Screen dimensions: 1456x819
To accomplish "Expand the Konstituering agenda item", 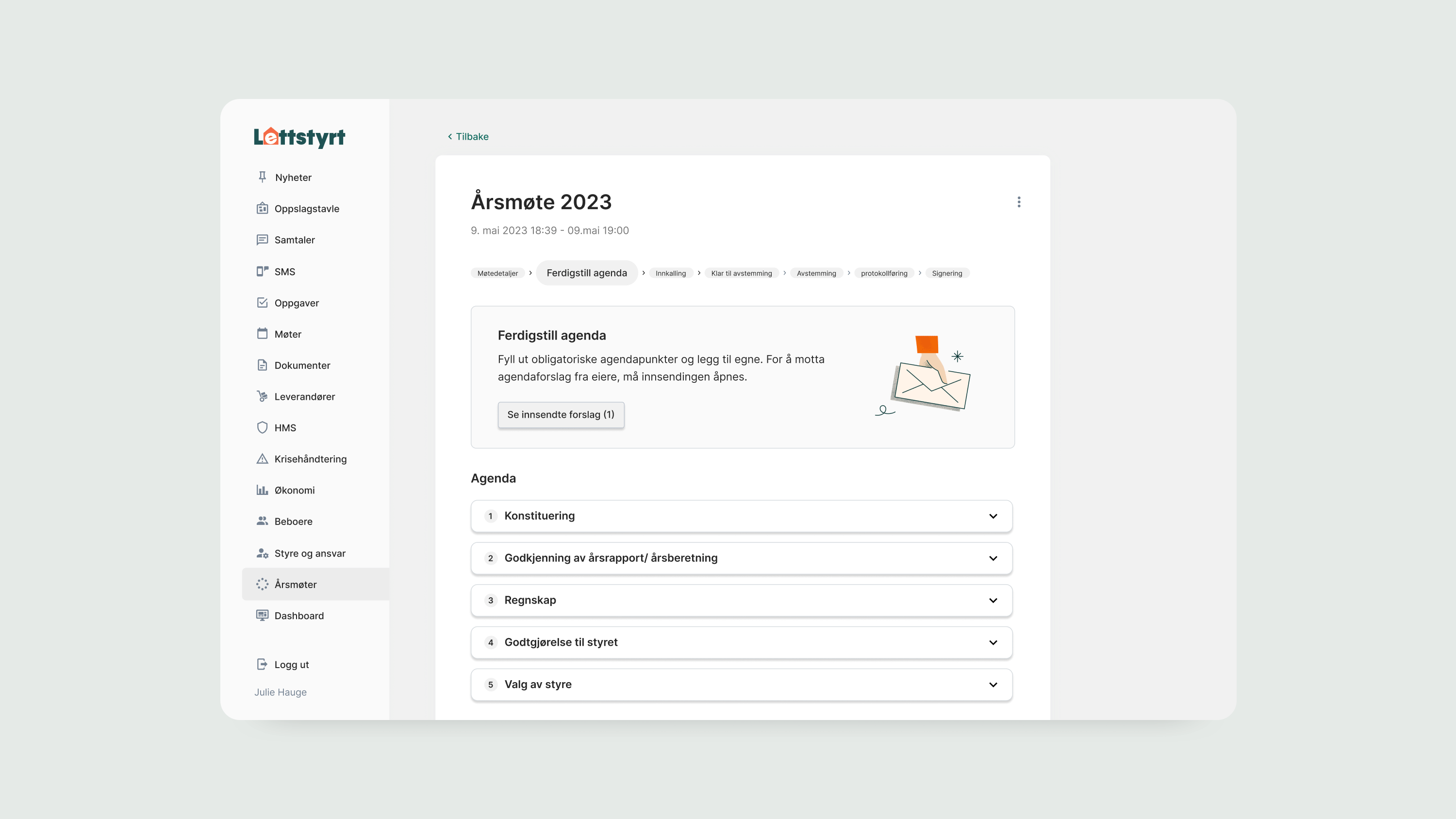I will 993,515.
